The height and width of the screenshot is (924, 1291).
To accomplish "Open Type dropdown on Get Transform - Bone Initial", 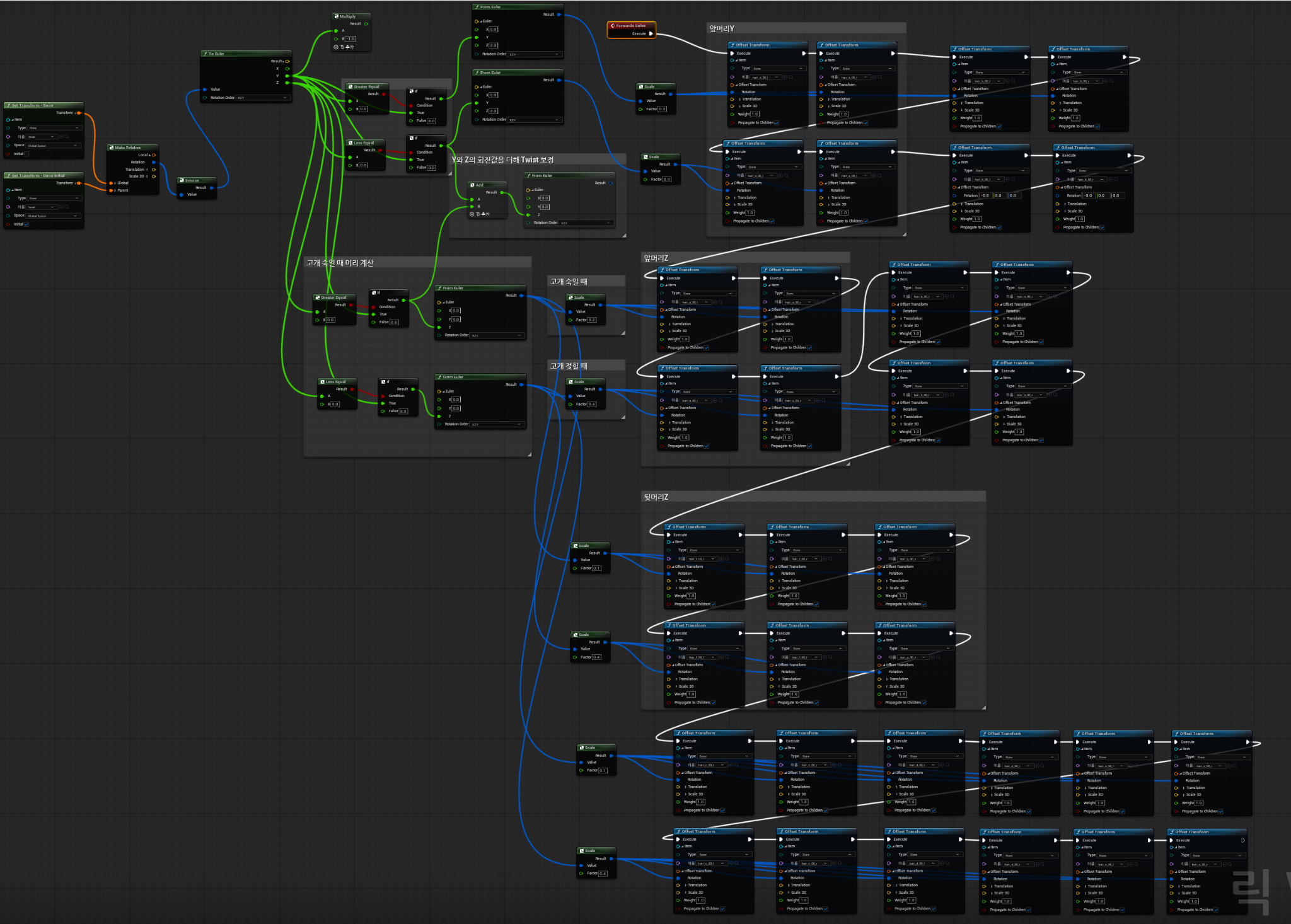I will tap(54, 198).
